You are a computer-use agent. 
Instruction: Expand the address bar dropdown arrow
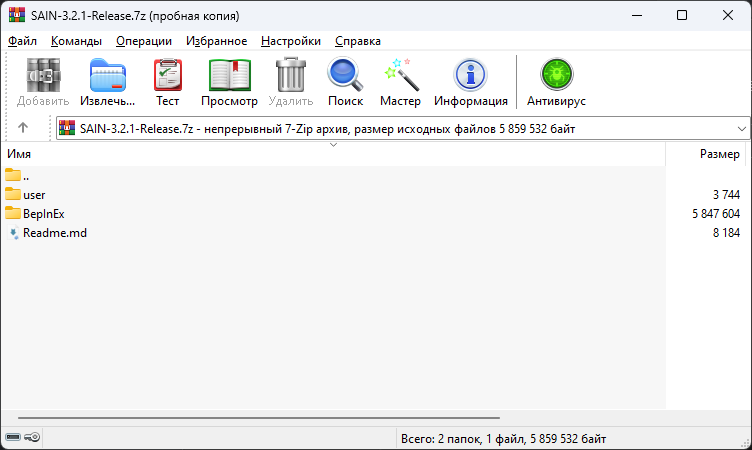(x=741, y=129)
